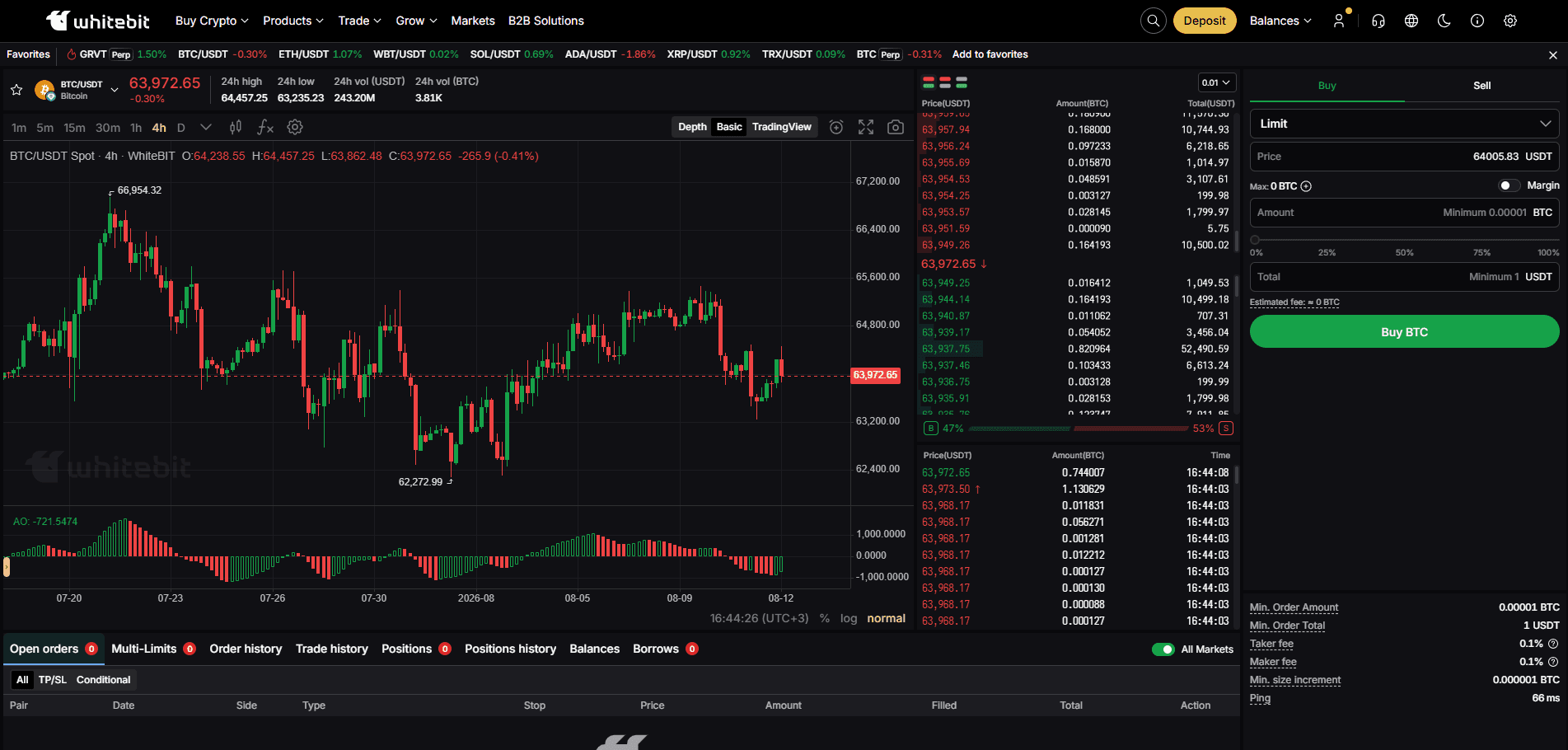
Task: Open the Limit order type dropdown
Action: coord(1404,124)
